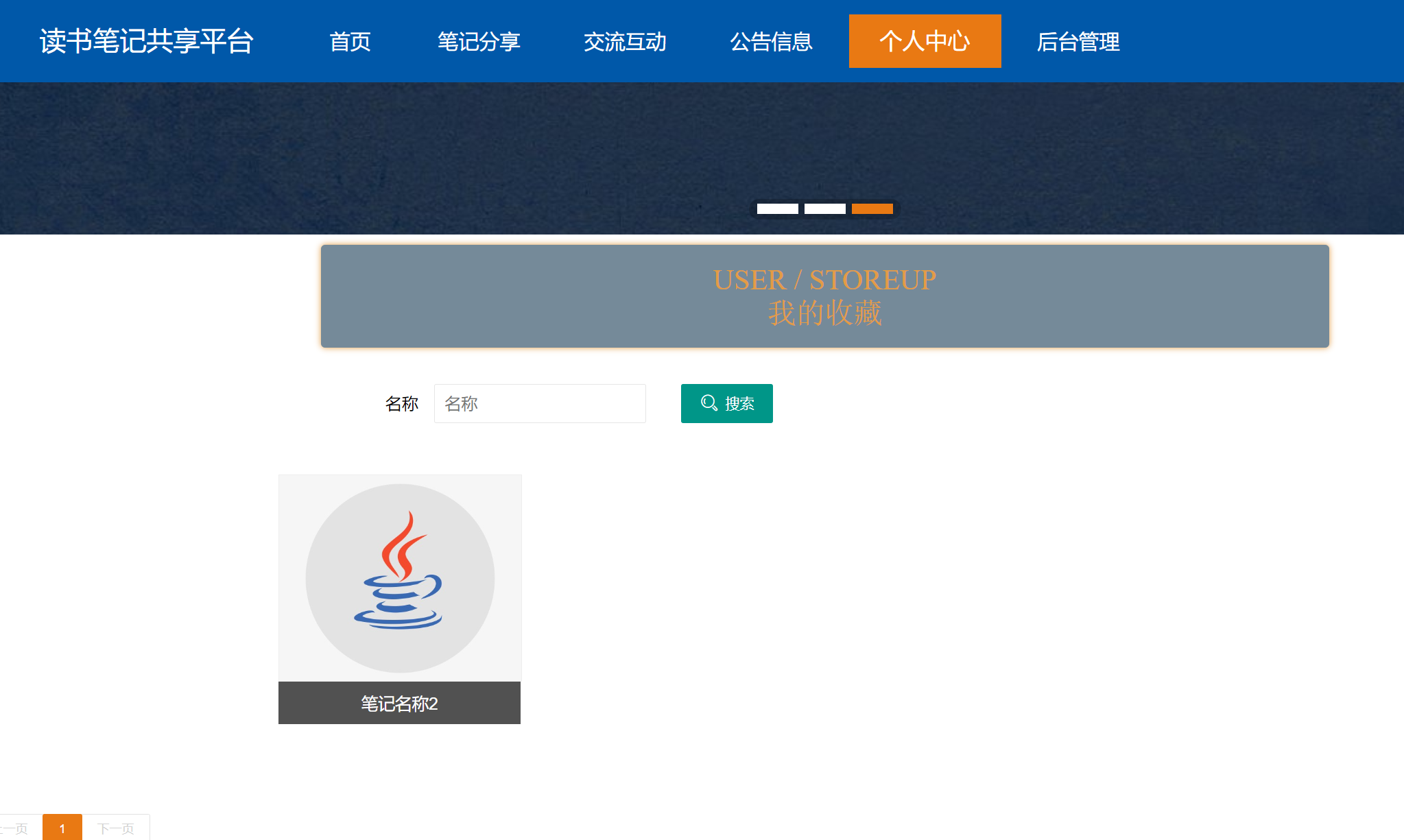Click inside the 名称 search input field
This screenshot has width=1404, height=840.
click(540, 404)
